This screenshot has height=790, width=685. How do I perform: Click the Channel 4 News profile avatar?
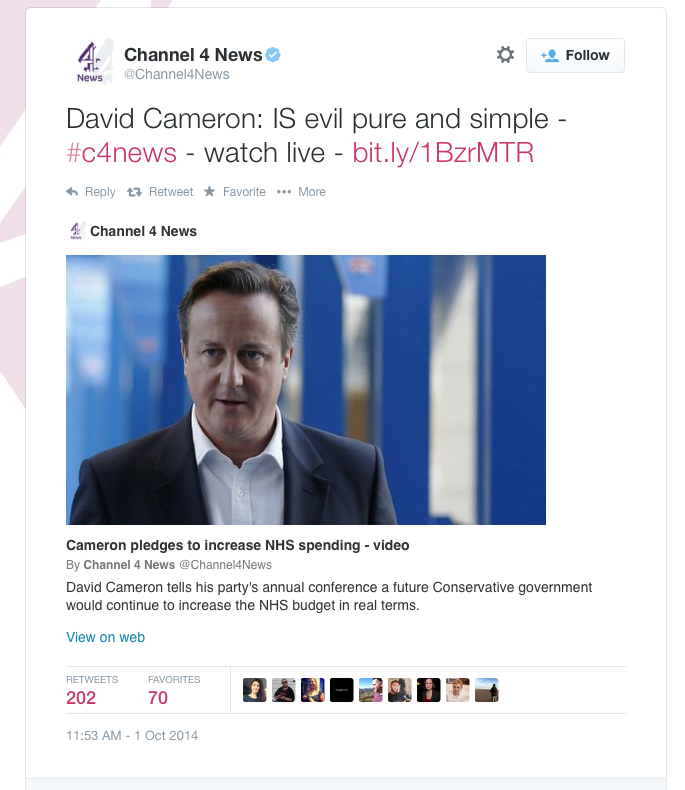[90, 63]
